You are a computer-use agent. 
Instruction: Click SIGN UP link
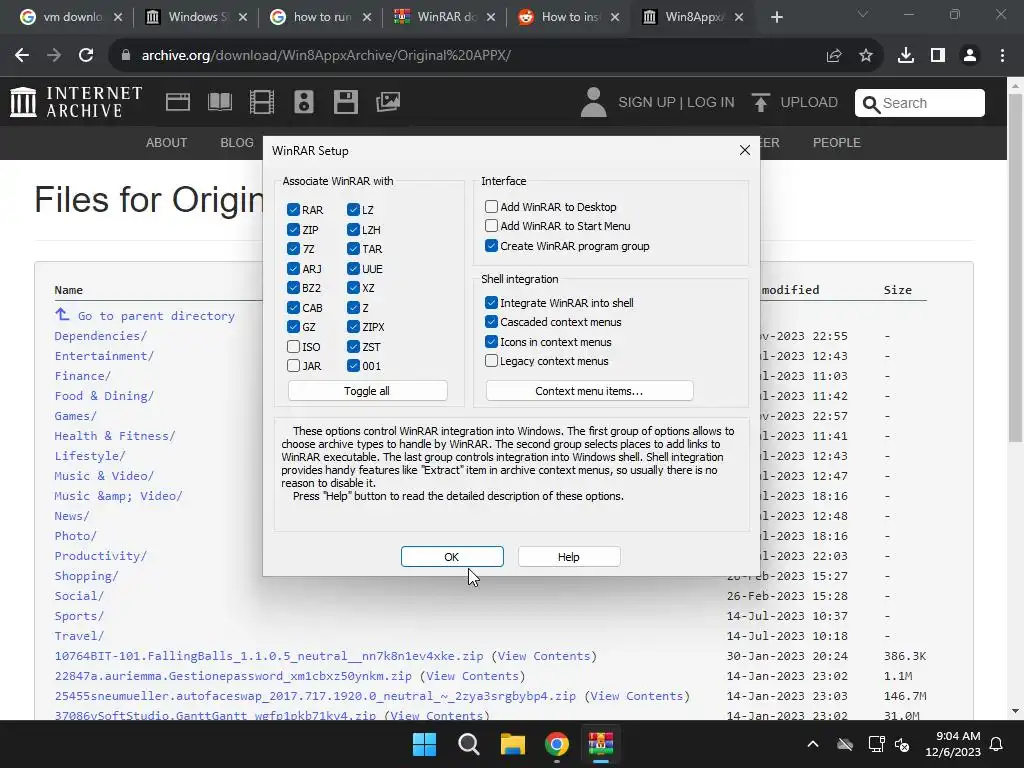[647, 103]
